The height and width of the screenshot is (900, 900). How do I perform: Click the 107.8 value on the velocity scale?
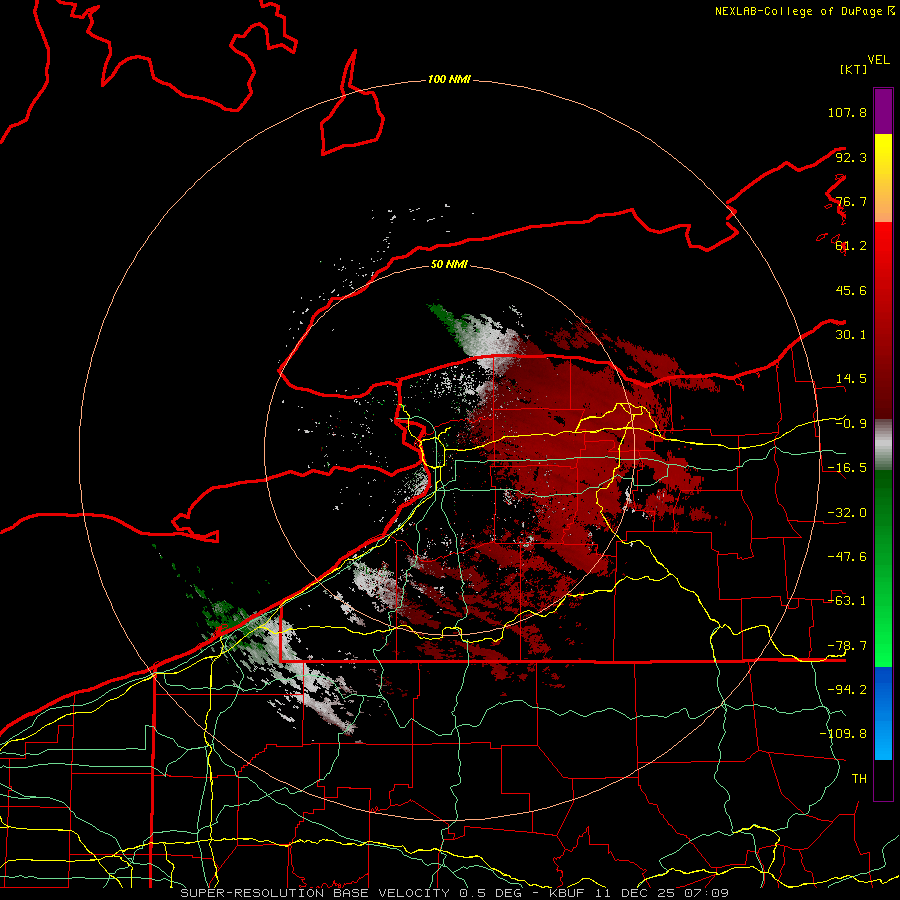pos(847,112)
